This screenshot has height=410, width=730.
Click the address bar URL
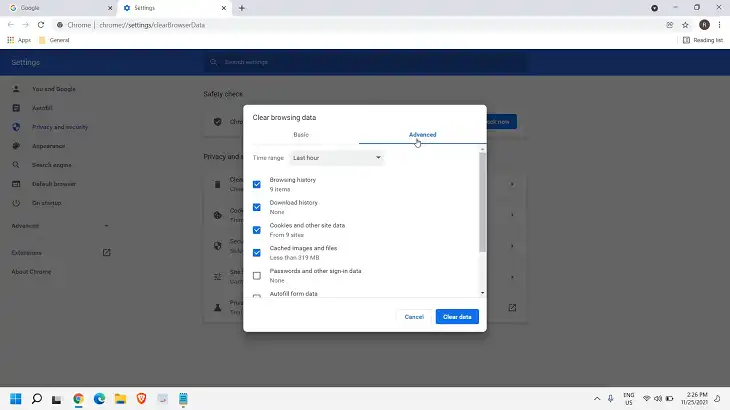point(152,25)
